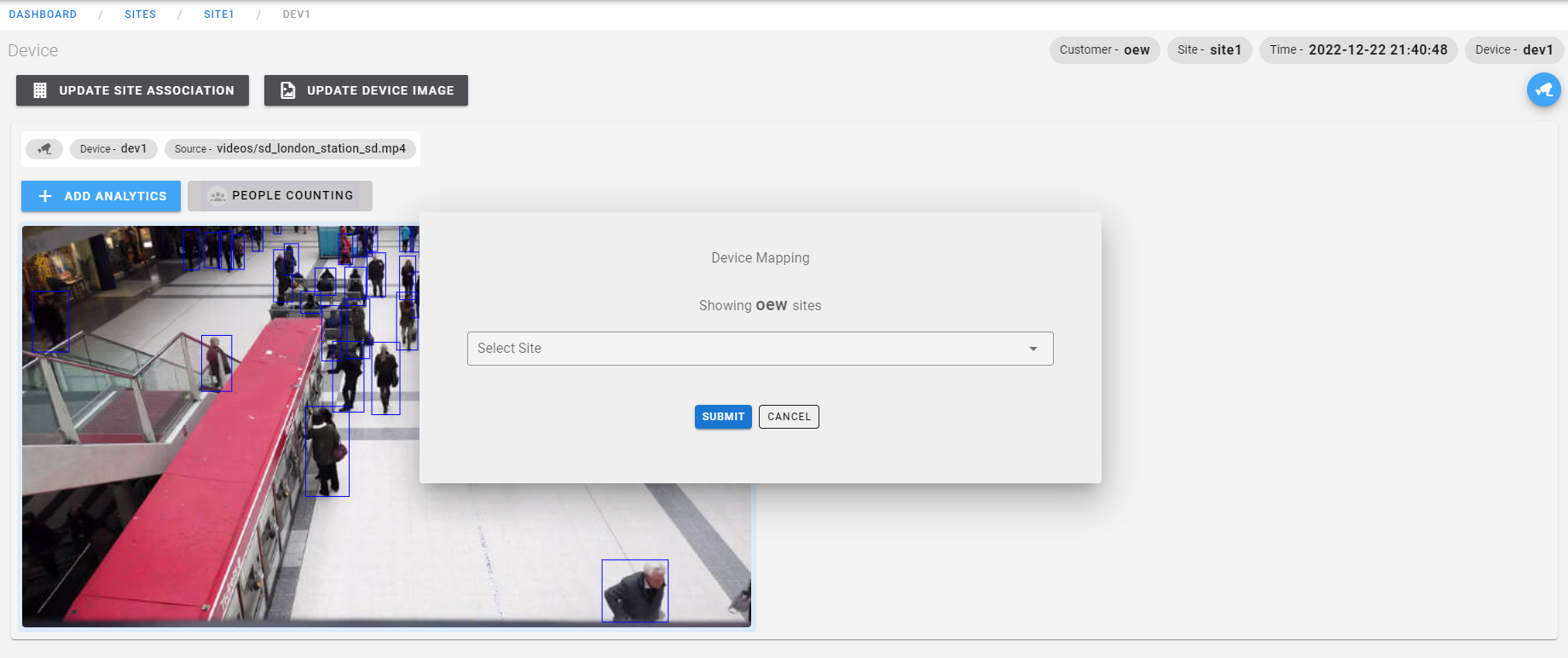Click the DEV1 breadcrumb item
The height and width of the screenshot is (658, 1568).
pos(296,14)
